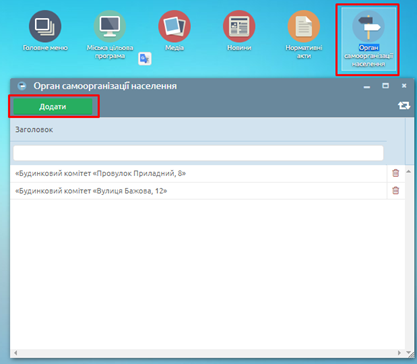Screen dimensions: 417x364
Task: Maximize the Орган самоорганізації населення window
Action: pyautogui.click(x=386, y=86)
